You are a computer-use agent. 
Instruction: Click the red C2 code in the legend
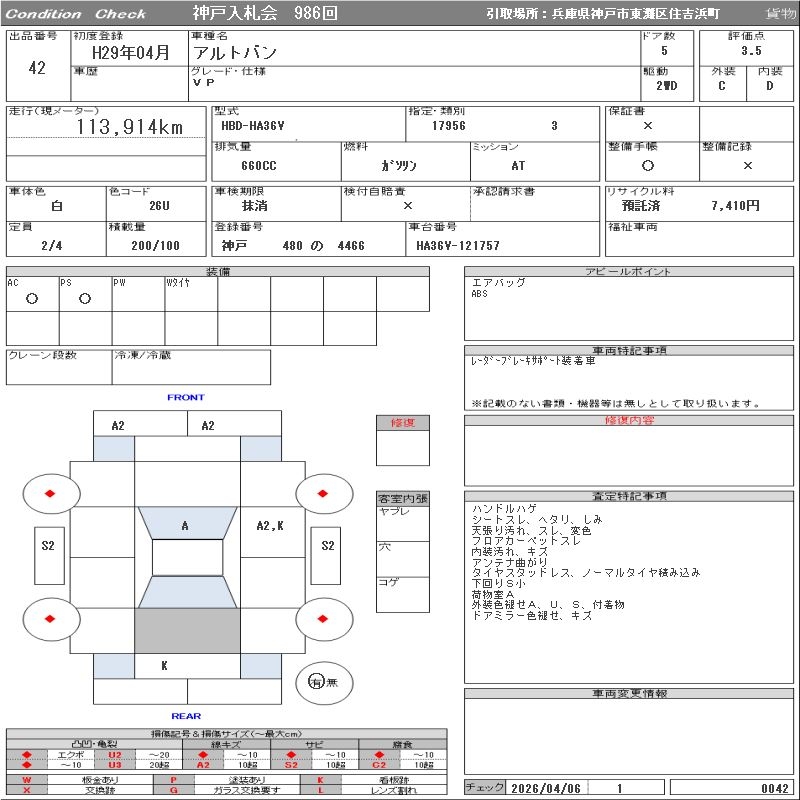coord(379,765)
